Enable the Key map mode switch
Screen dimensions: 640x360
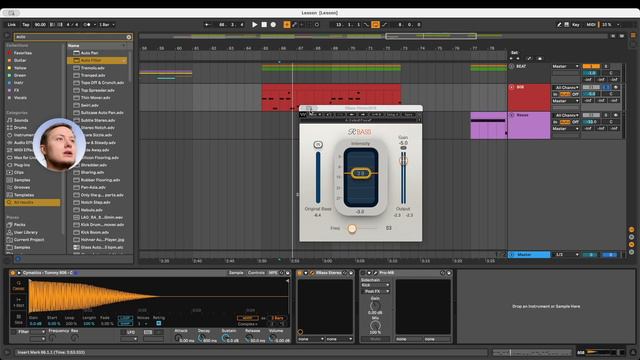coord(576,24)
